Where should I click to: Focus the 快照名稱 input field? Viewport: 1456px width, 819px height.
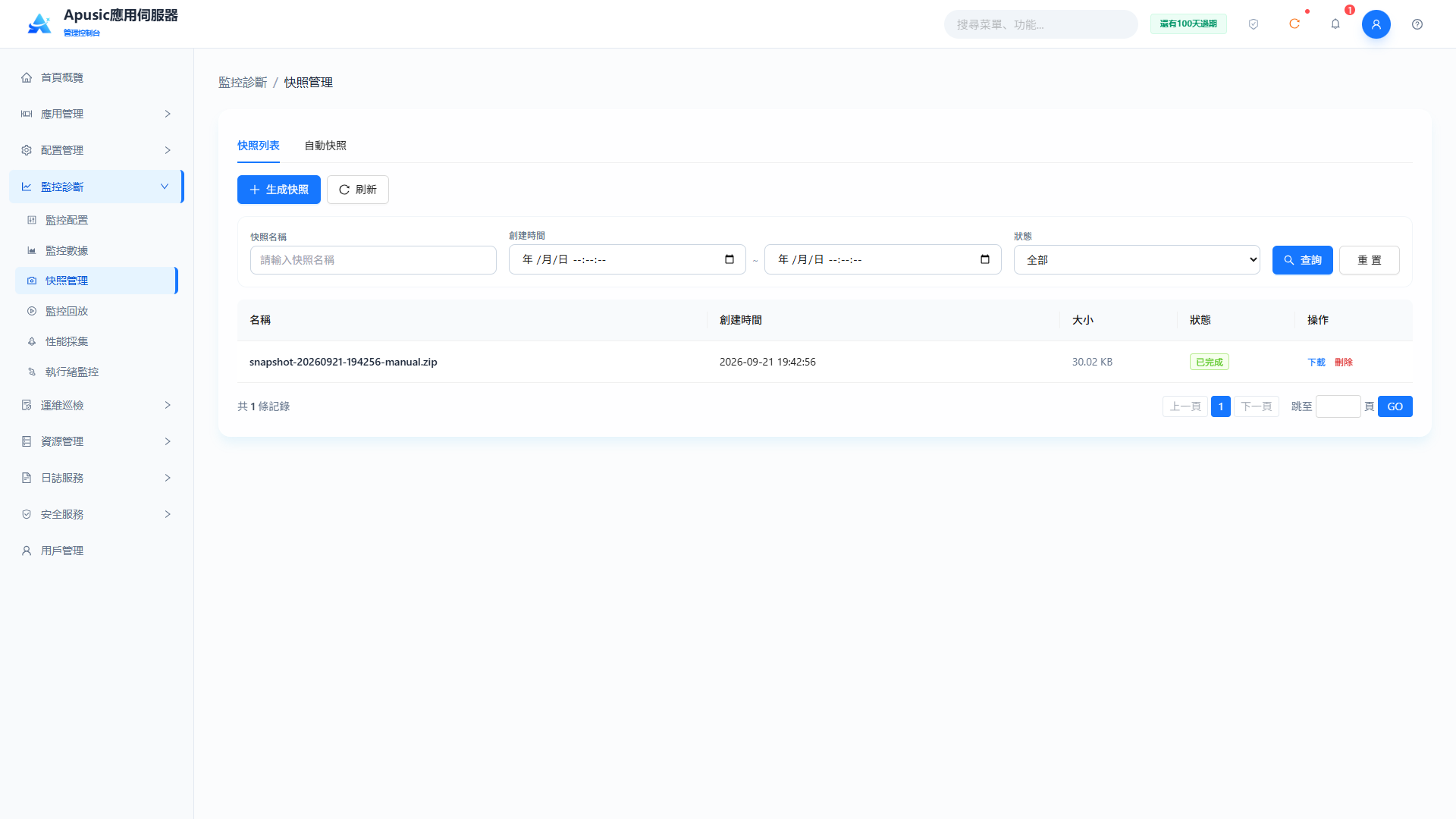tap(373, 260)
